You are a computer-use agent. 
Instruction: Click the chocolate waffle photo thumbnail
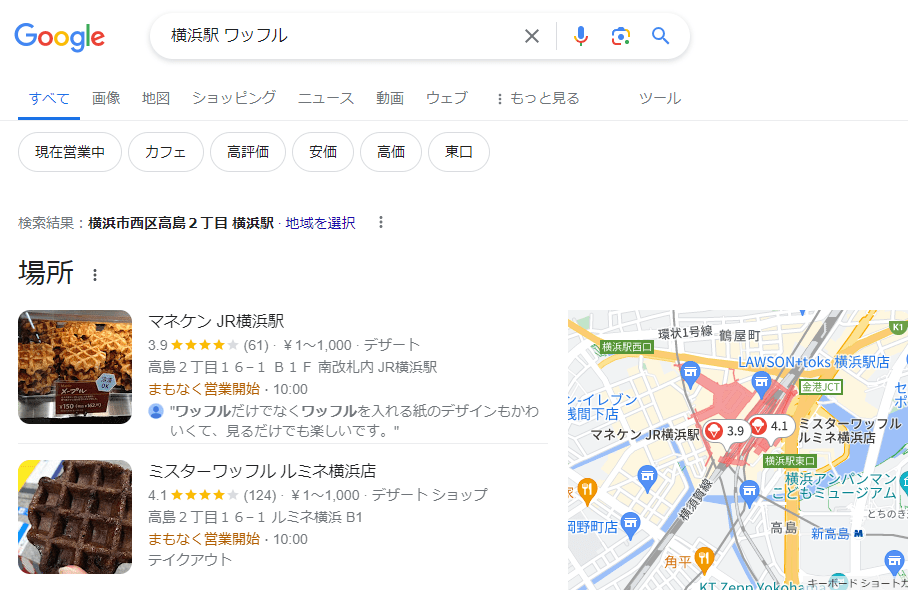coord(75,517)
